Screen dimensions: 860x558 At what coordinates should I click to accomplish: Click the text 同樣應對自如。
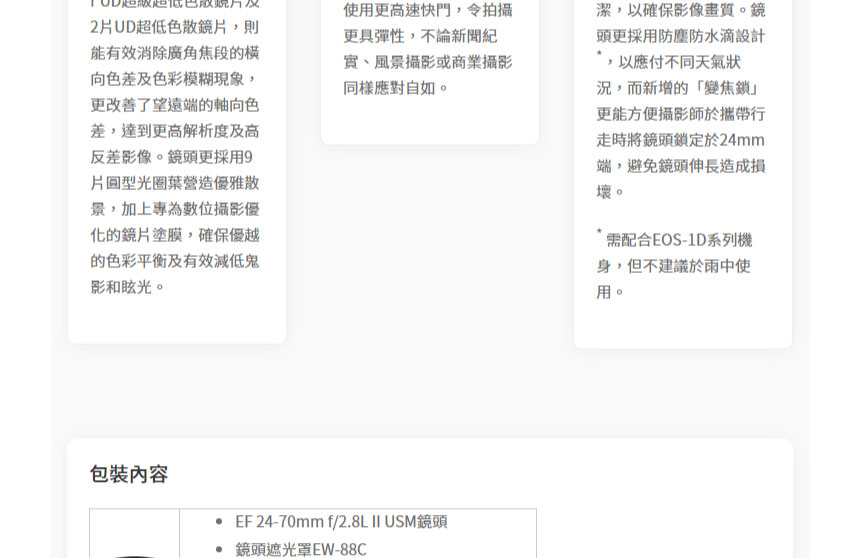[x=397, y=88]
